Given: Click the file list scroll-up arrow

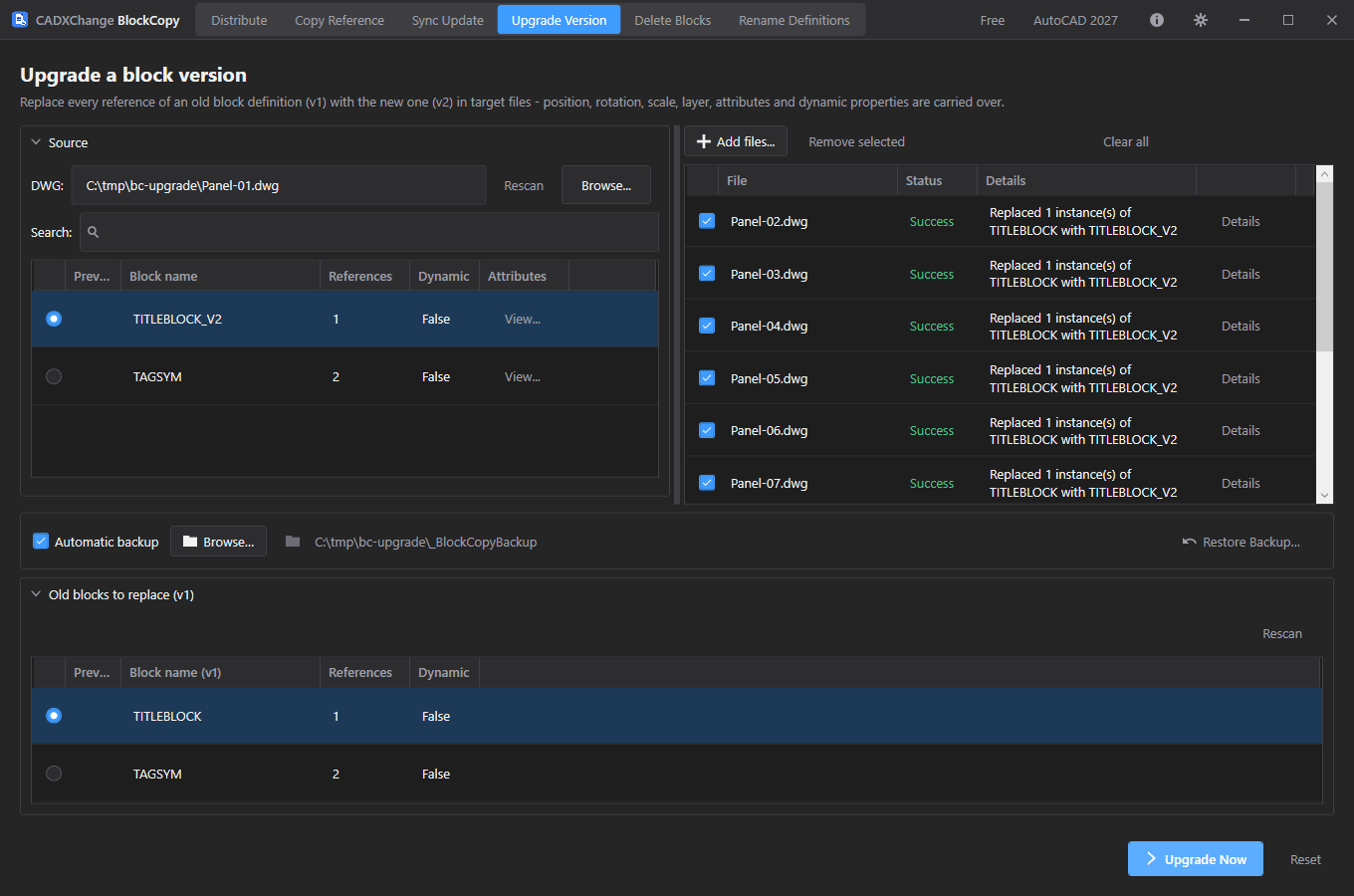Looking at the screenshot, I should (x=1324, y=174).
